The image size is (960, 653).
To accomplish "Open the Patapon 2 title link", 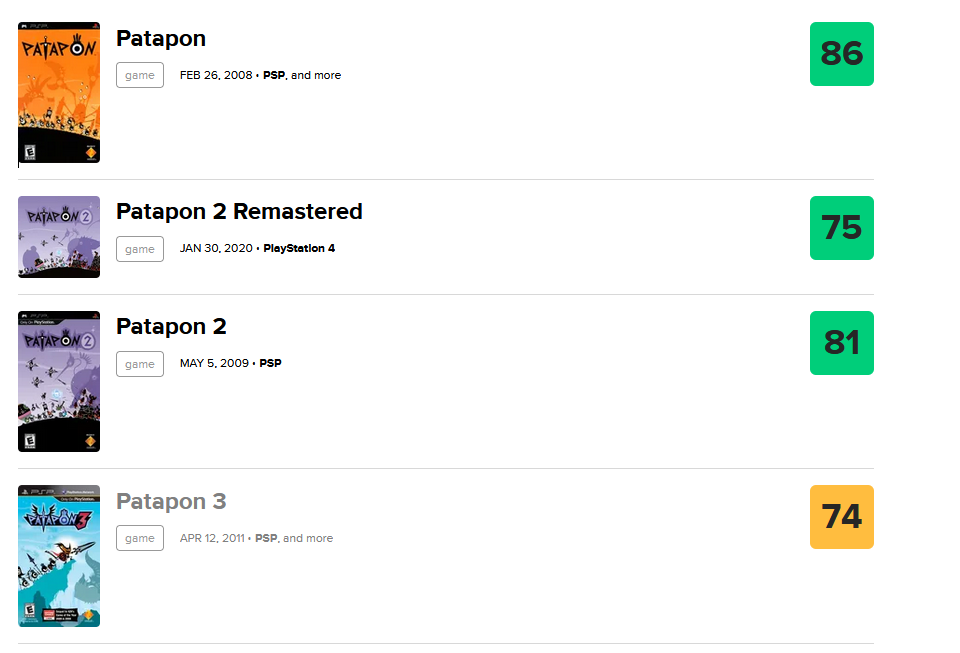I will [x=171, y=327].
